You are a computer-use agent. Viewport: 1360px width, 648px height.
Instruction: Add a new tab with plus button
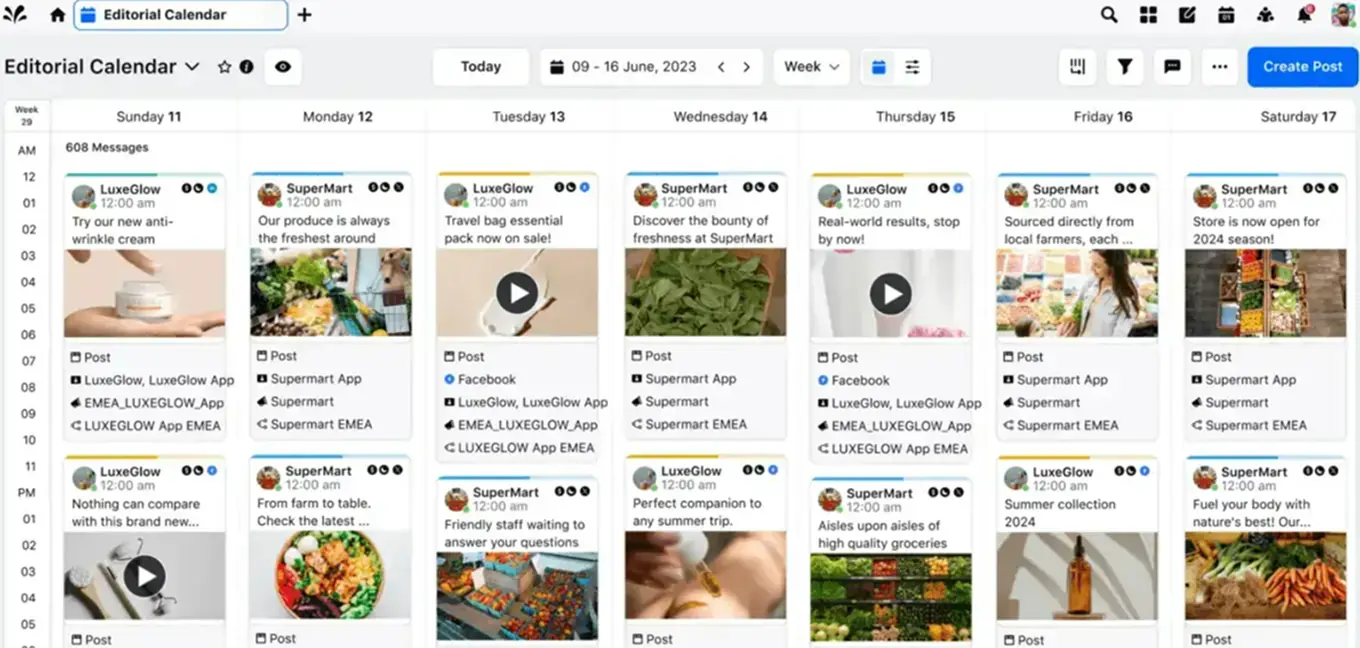(x=305, y=15)
